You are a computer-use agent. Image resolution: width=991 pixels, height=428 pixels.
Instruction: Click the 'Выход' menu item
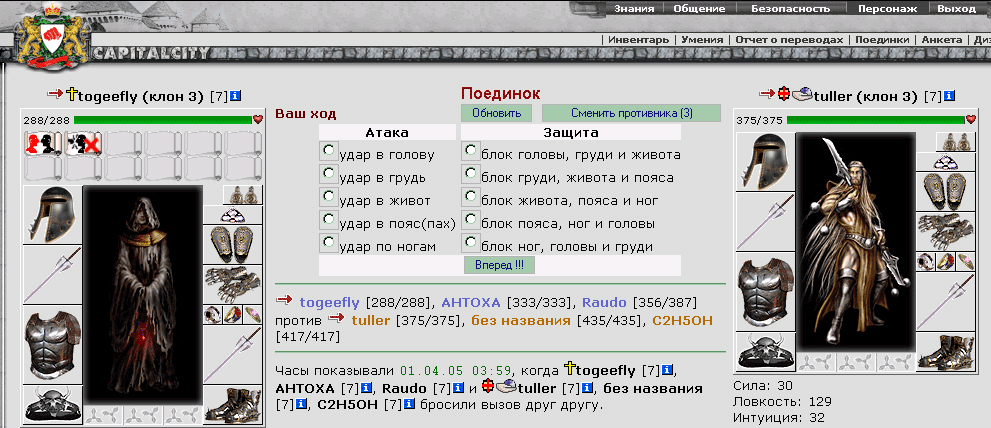click(x=956, y=9)
